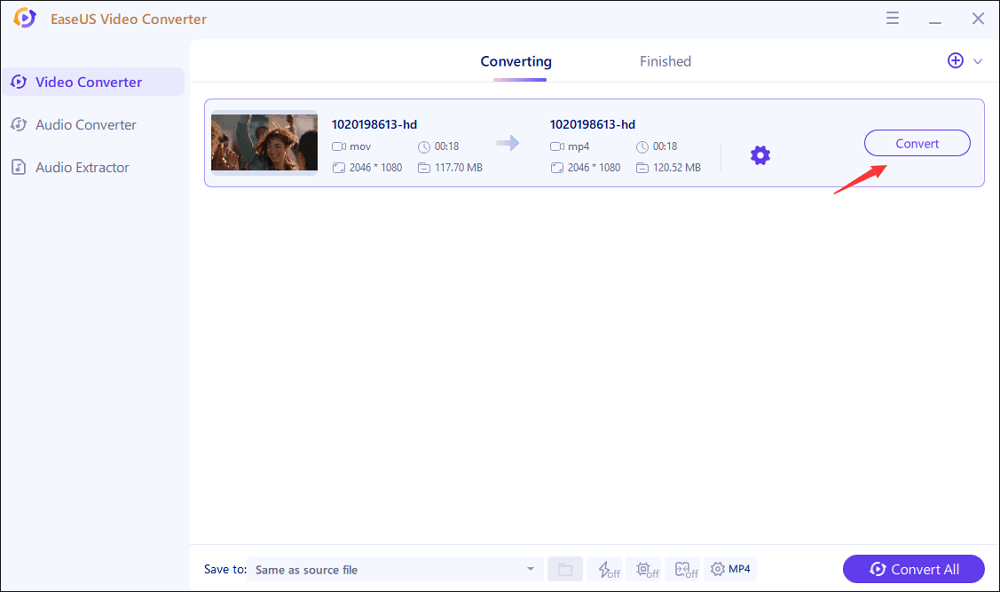Start conversion with Convert All
Viewport: 1000px width, 592px height.
coord(913,569)
